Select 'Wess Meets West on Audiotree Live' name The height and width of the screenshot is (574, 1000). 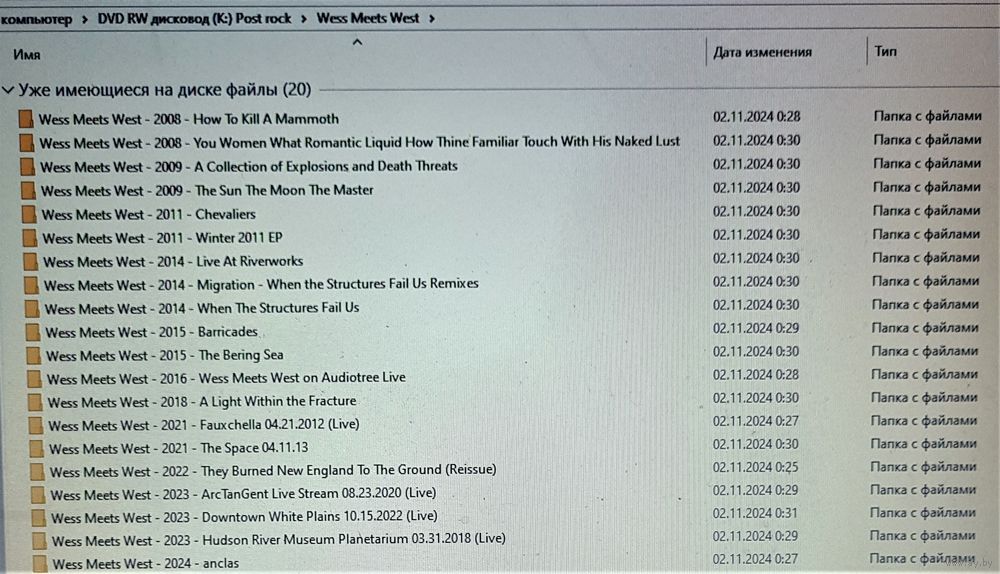pos(226,378)
